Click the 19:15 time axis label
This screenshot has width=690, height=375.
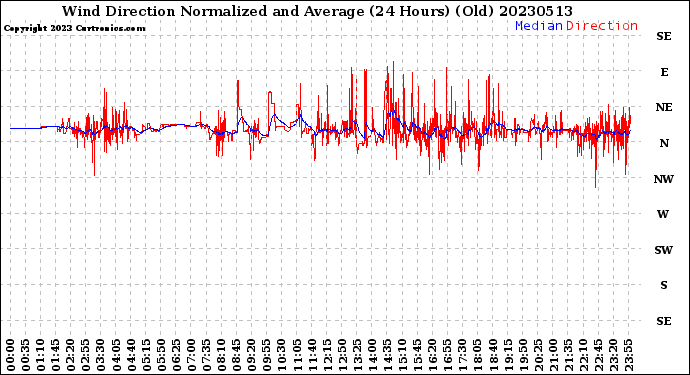click(508, 355)
